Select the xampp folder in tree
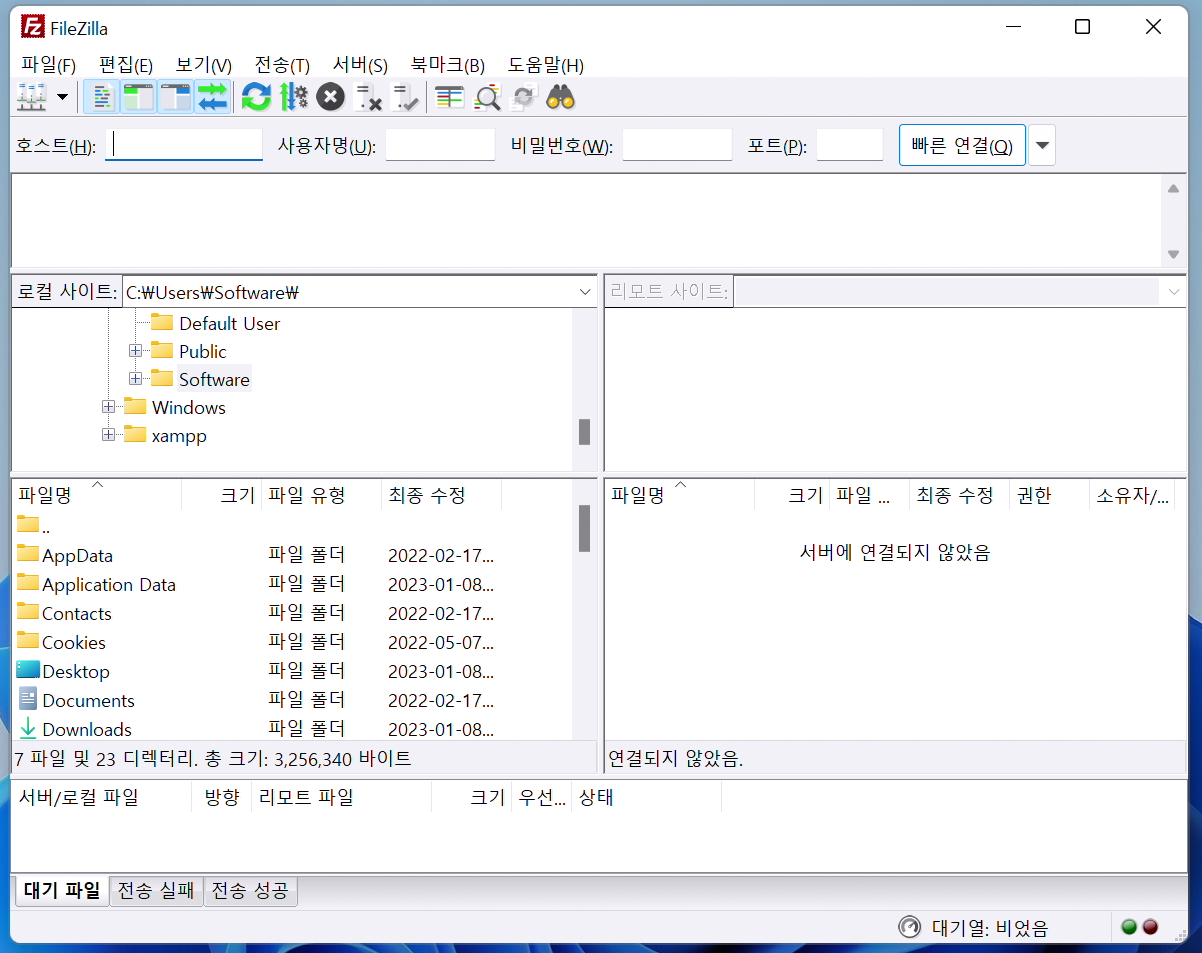The width and height of the screenshot is (1202, 953). 179,435
